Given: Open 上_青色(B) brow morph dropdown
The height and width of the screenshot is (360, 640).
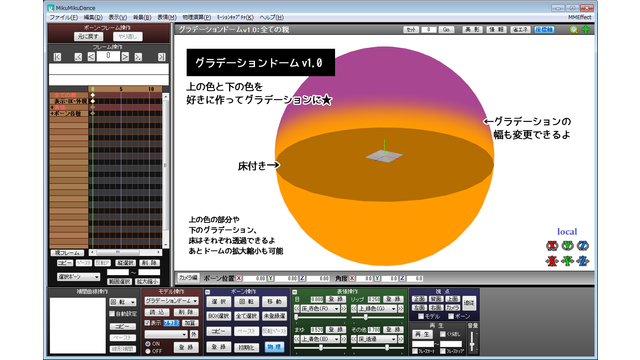Looking at the screenshot, I should pyautogui.click(x=320, y=339).
